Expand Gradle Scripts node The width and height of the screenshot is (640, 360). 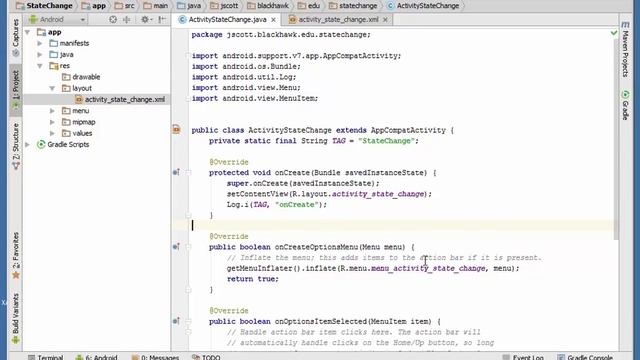[x=28, y=144]
